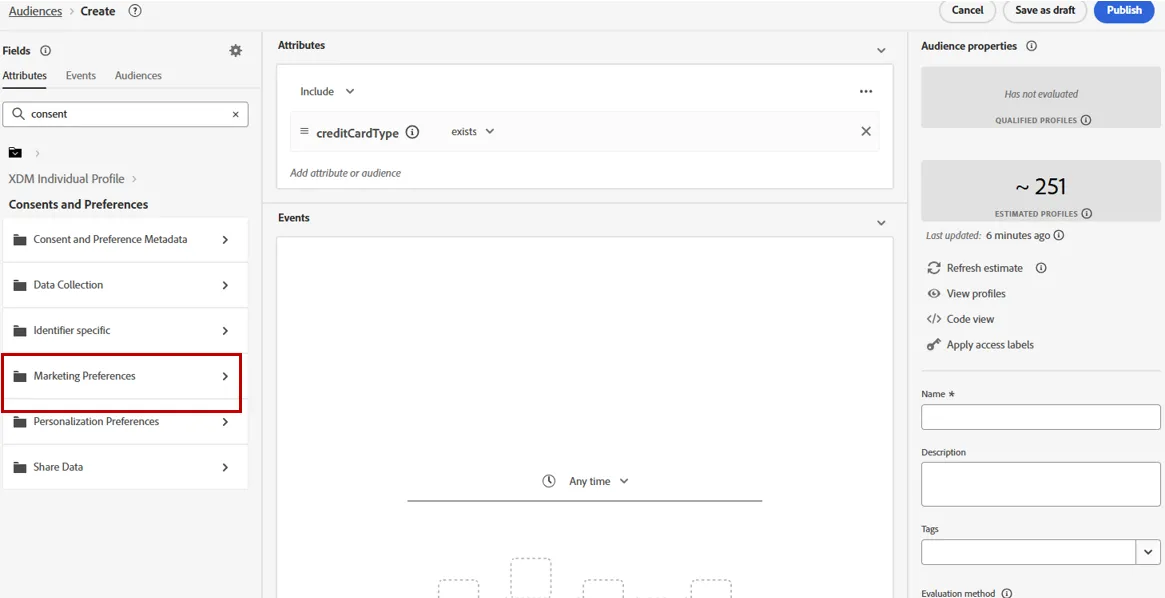Collapse the Attributes section

[881, 51]
